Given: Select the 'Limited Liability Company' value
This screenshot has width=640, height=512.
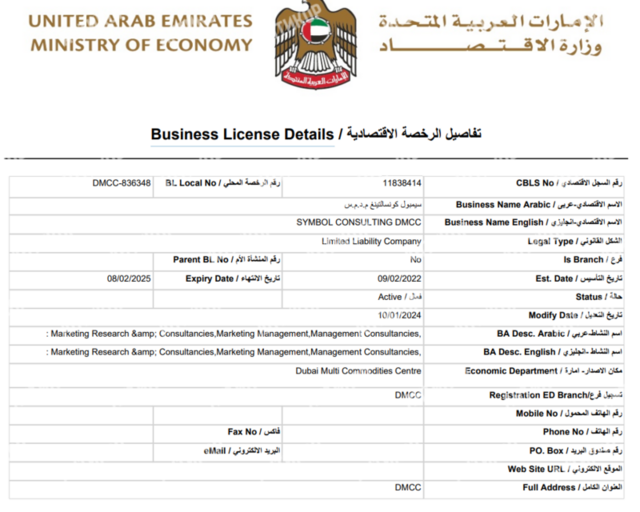Looking at the screenshot, I should (371, 241).
